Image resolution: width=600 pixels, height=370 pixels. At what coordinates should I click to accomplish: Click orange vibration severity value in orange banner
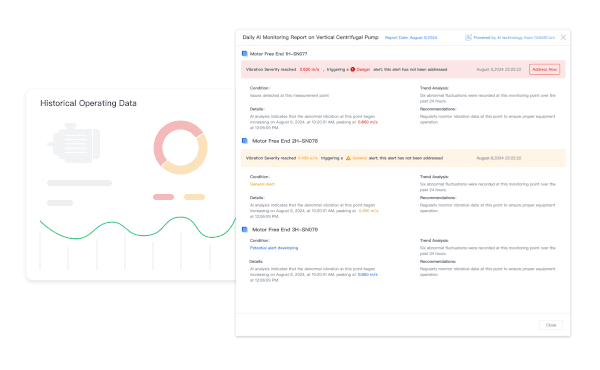307,158
